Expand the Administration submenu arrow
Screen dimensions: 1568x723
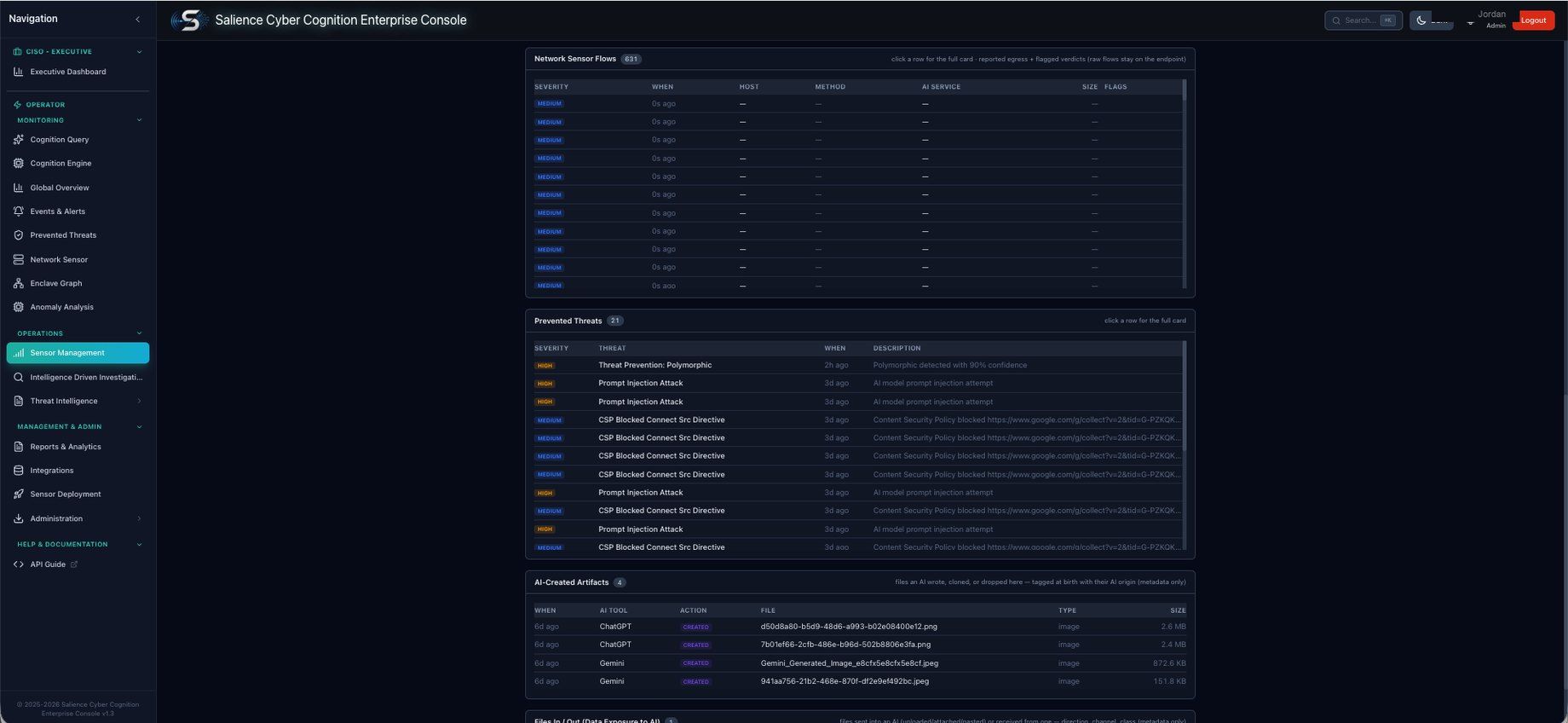point(140,518)
